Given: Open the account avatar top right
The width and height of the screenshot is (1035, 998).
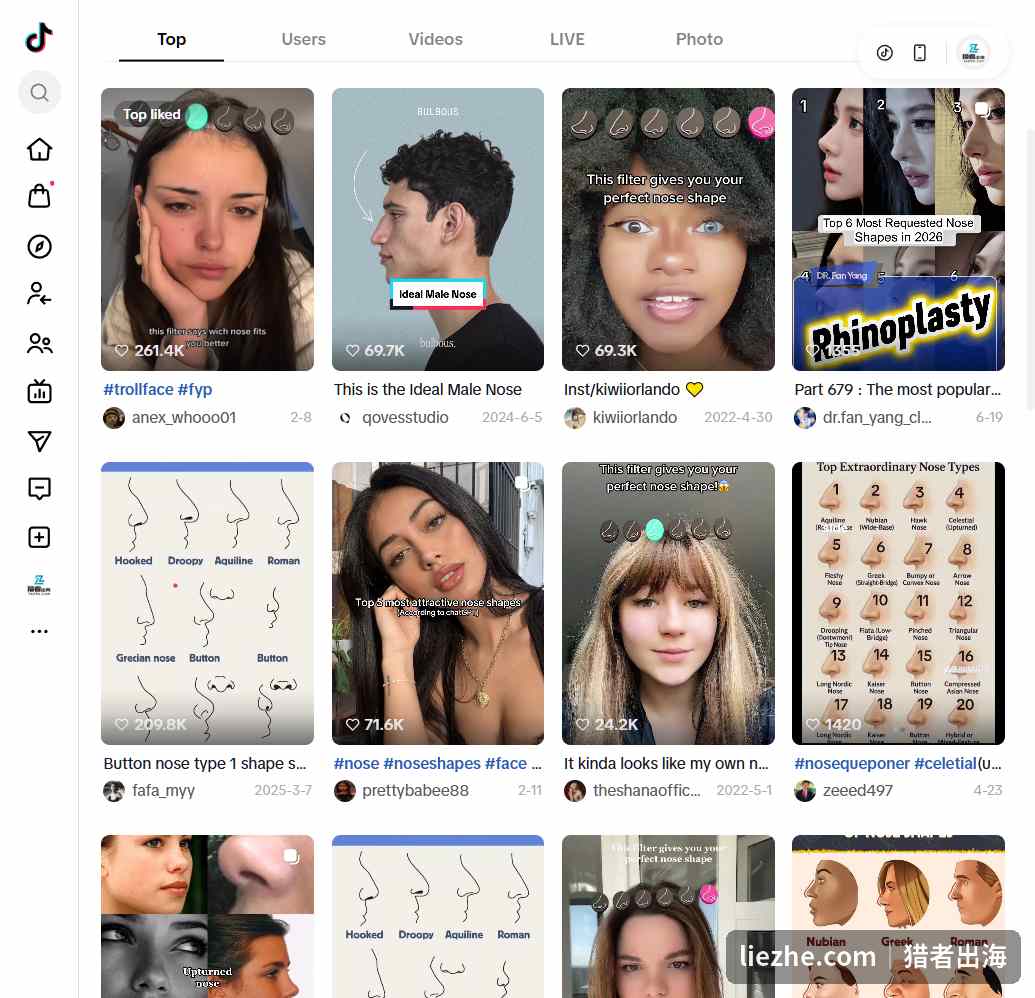Looking at the screenshot, I should (x=973, y=53).
